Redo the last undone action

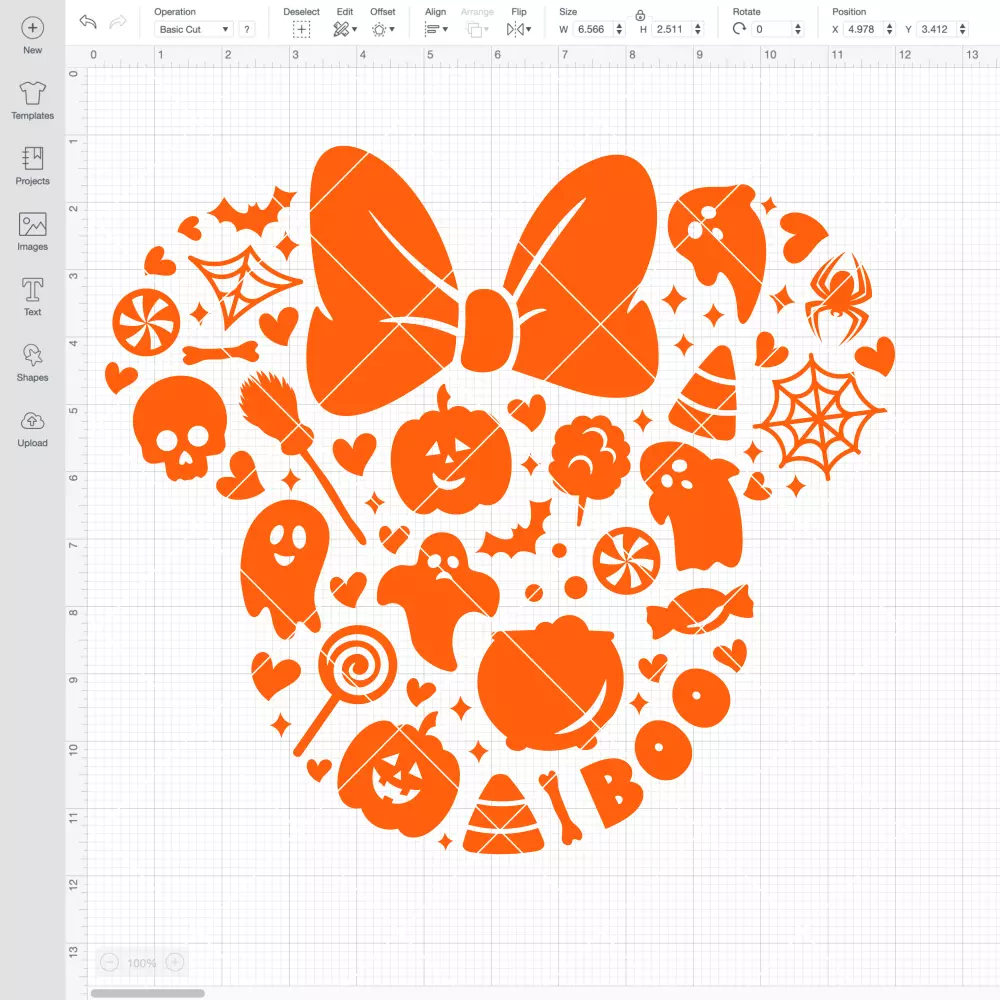tap(118, 22)
